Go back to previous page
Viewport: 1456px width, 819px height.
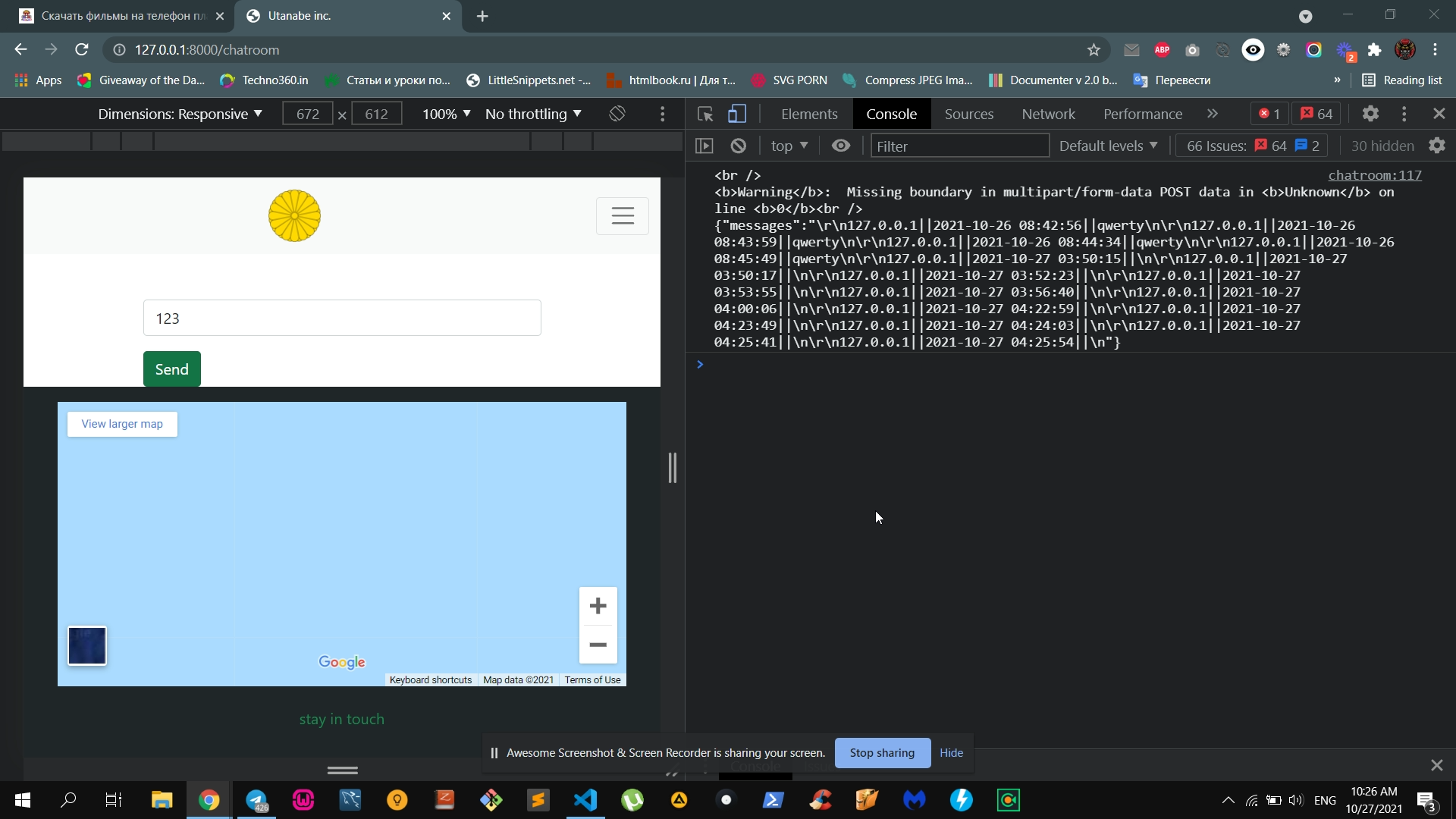20,50
